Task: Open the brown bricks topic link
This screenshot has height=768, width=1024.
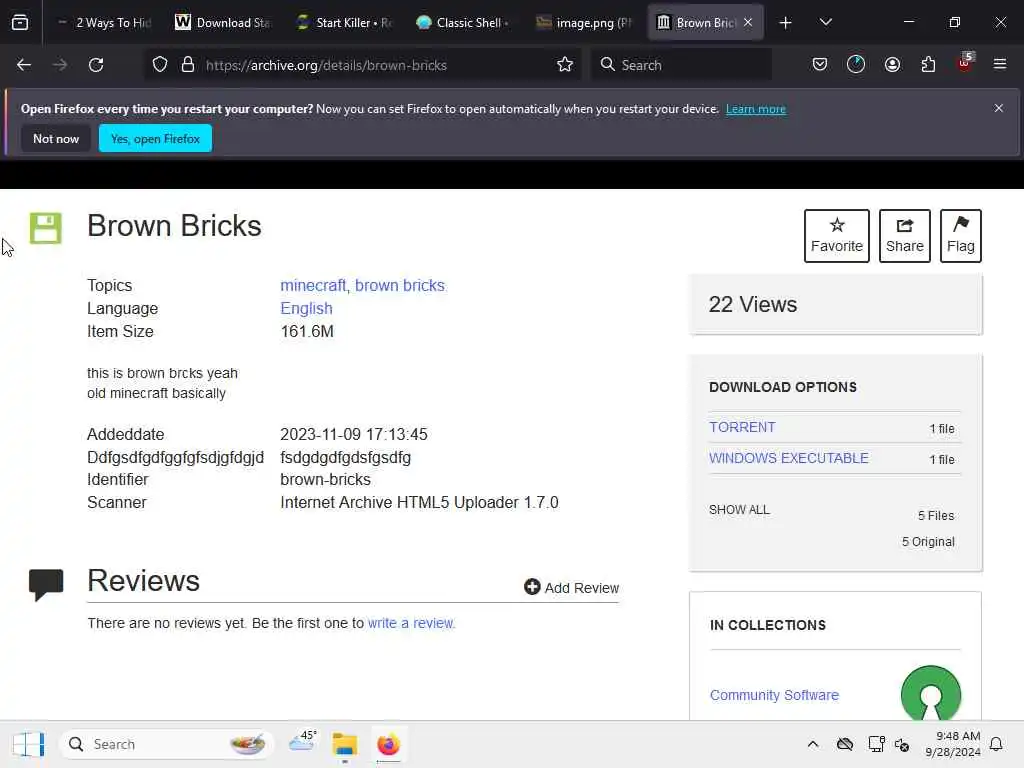Action: (x=400, y=285)
